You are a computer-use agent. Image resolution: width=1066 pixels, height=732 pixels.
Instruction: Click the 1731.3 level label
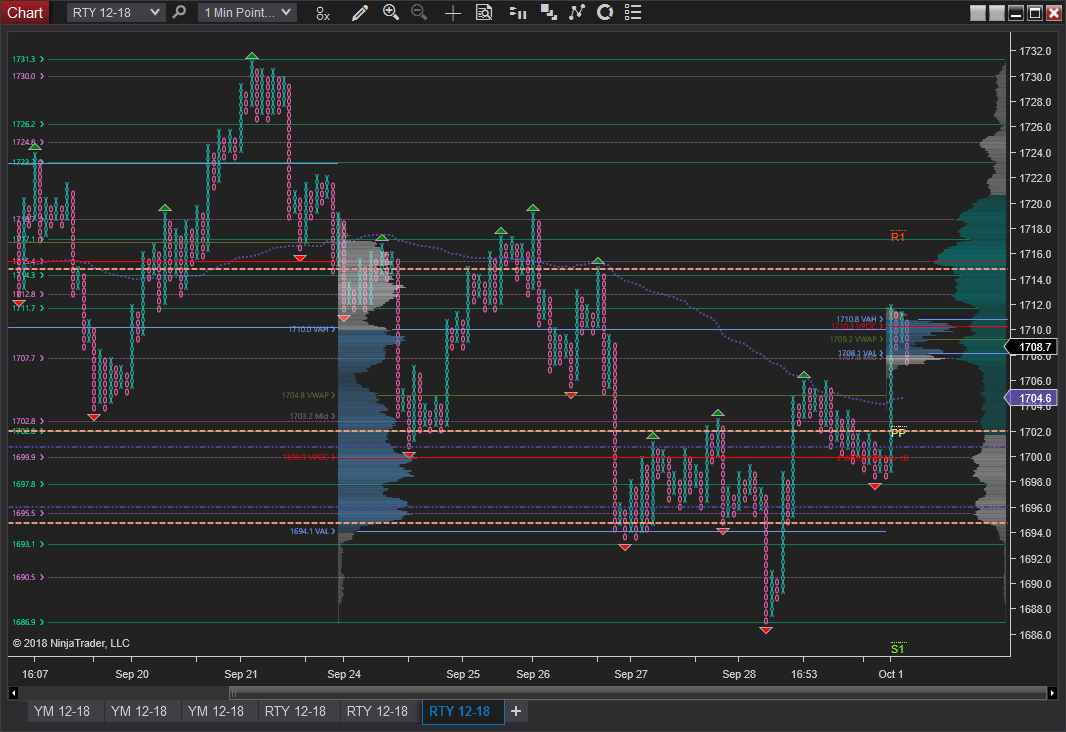28,59
